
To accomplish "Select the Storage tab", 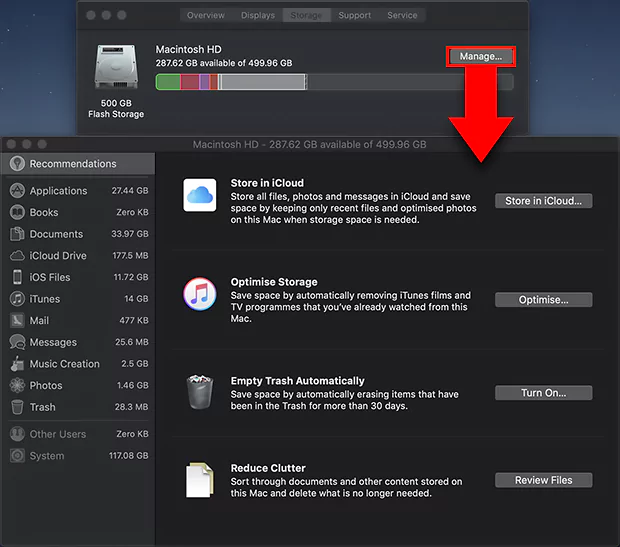I will (x=306, y=15).
